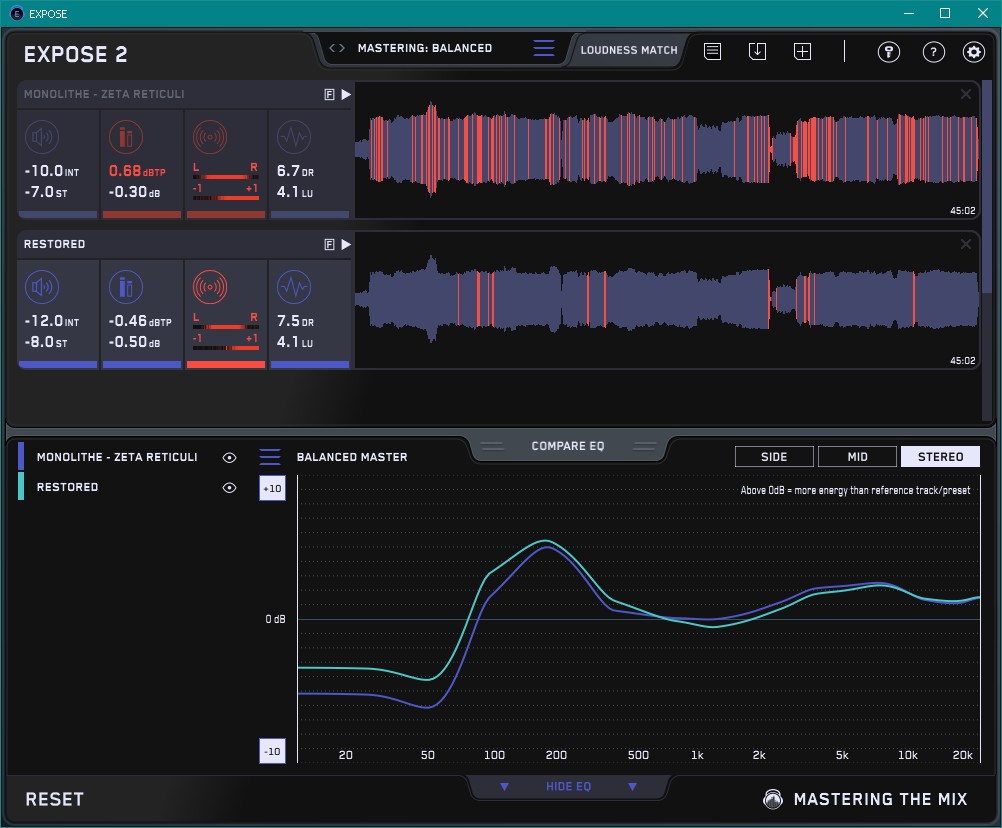Click the stereo phase icon on Restored track

pos(210,288)
